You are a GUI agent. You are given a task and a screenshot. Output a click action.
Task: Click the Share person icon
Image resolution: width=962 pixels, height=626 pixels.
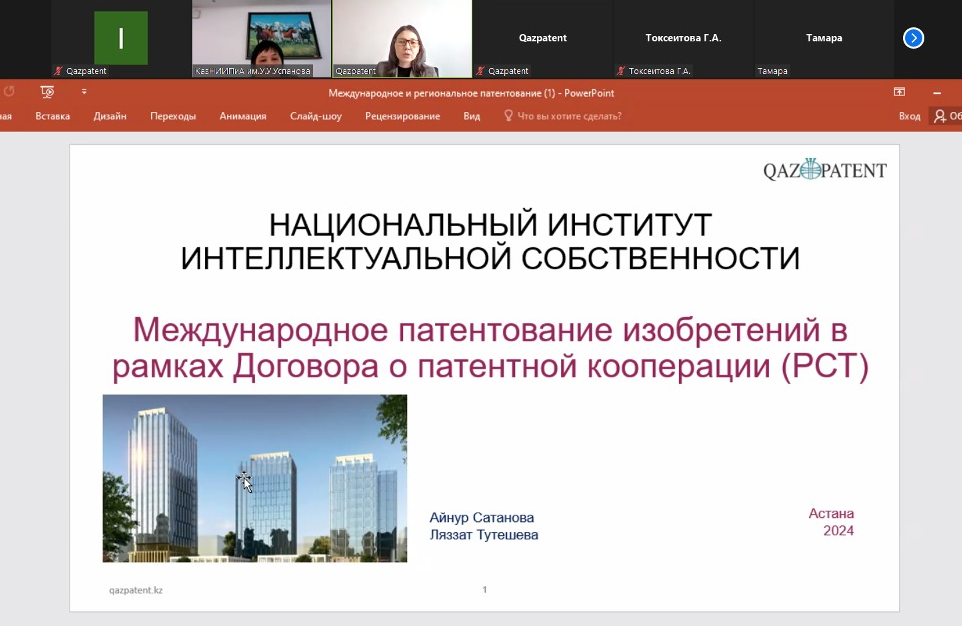[x=940, y=116]
